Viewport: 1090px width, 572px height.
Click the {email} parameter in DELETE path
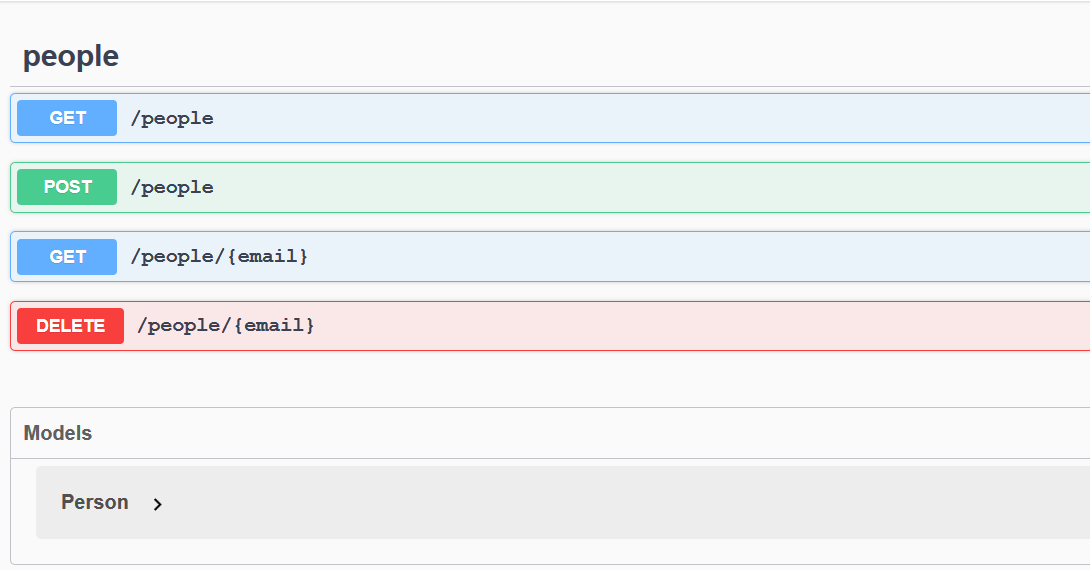pyautogui.click(x=275, y=326)
